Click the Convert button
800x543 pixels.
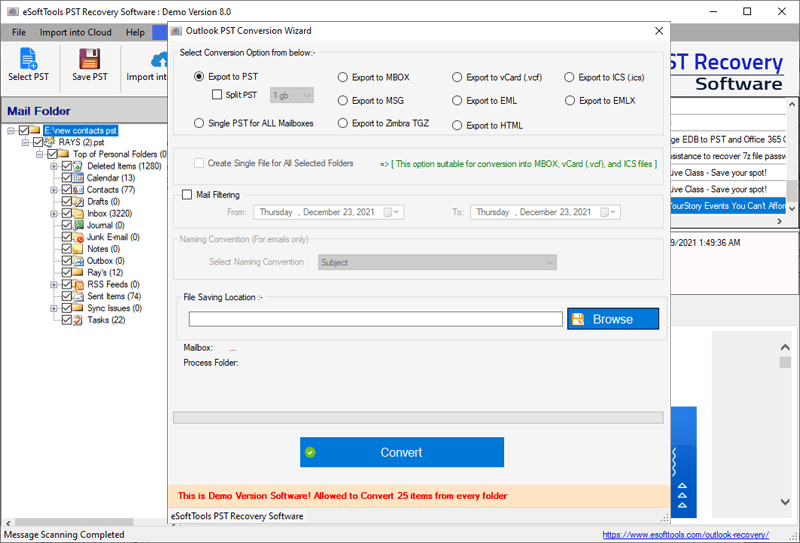coord(402,452)
